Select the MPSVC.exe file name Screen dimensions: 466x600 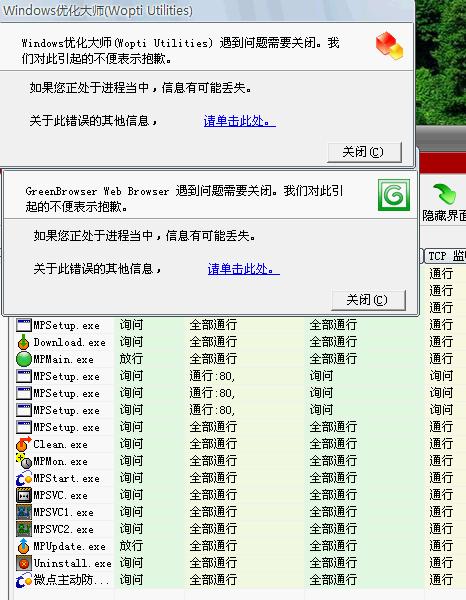pos(60,495)
